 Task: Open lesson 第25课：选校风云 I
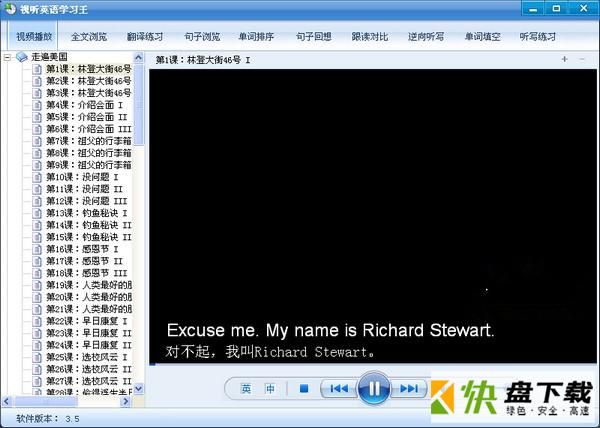pos(87,357)
